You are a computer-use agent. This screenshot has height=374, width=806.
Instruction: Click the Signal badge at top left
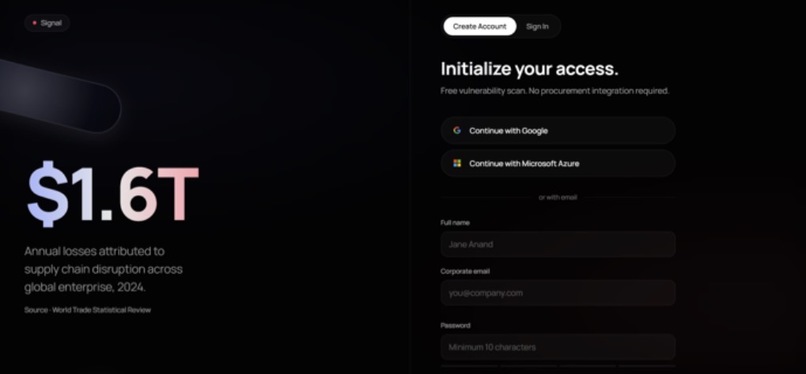(47, 23)
